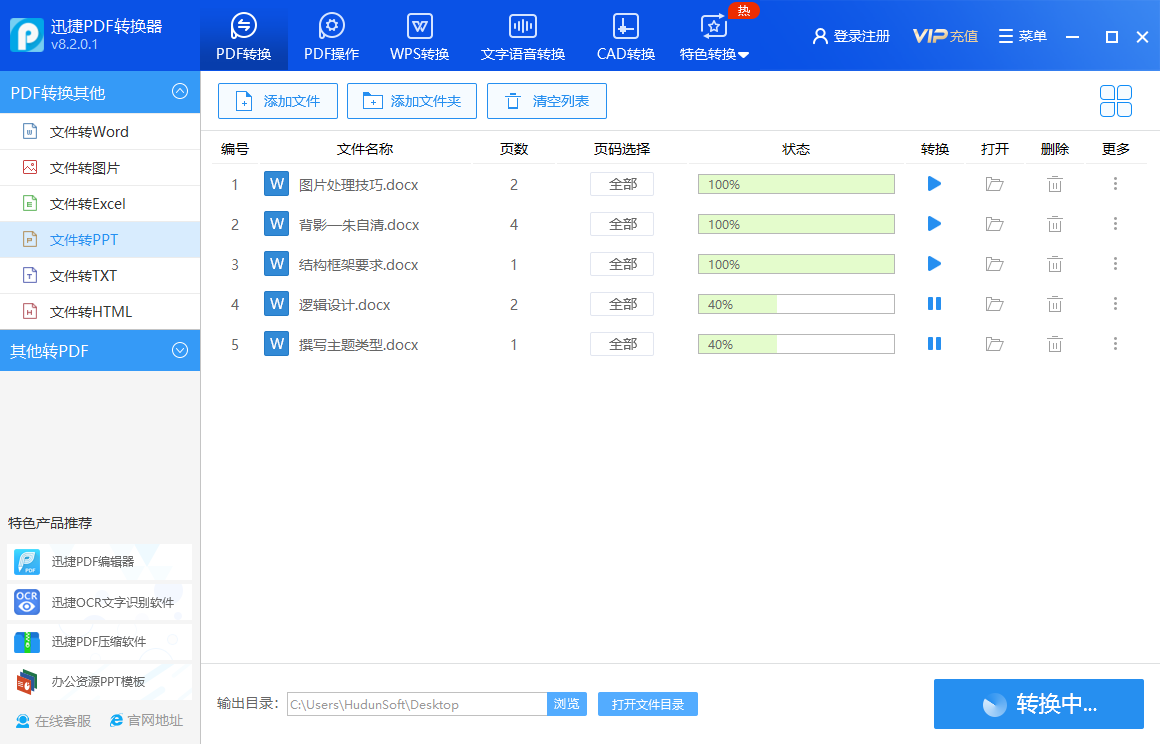This screenshot has width=1160, height=744.
Task: Open 官网地址 website link
Action: pyautogui.click(x=146, y=720)
